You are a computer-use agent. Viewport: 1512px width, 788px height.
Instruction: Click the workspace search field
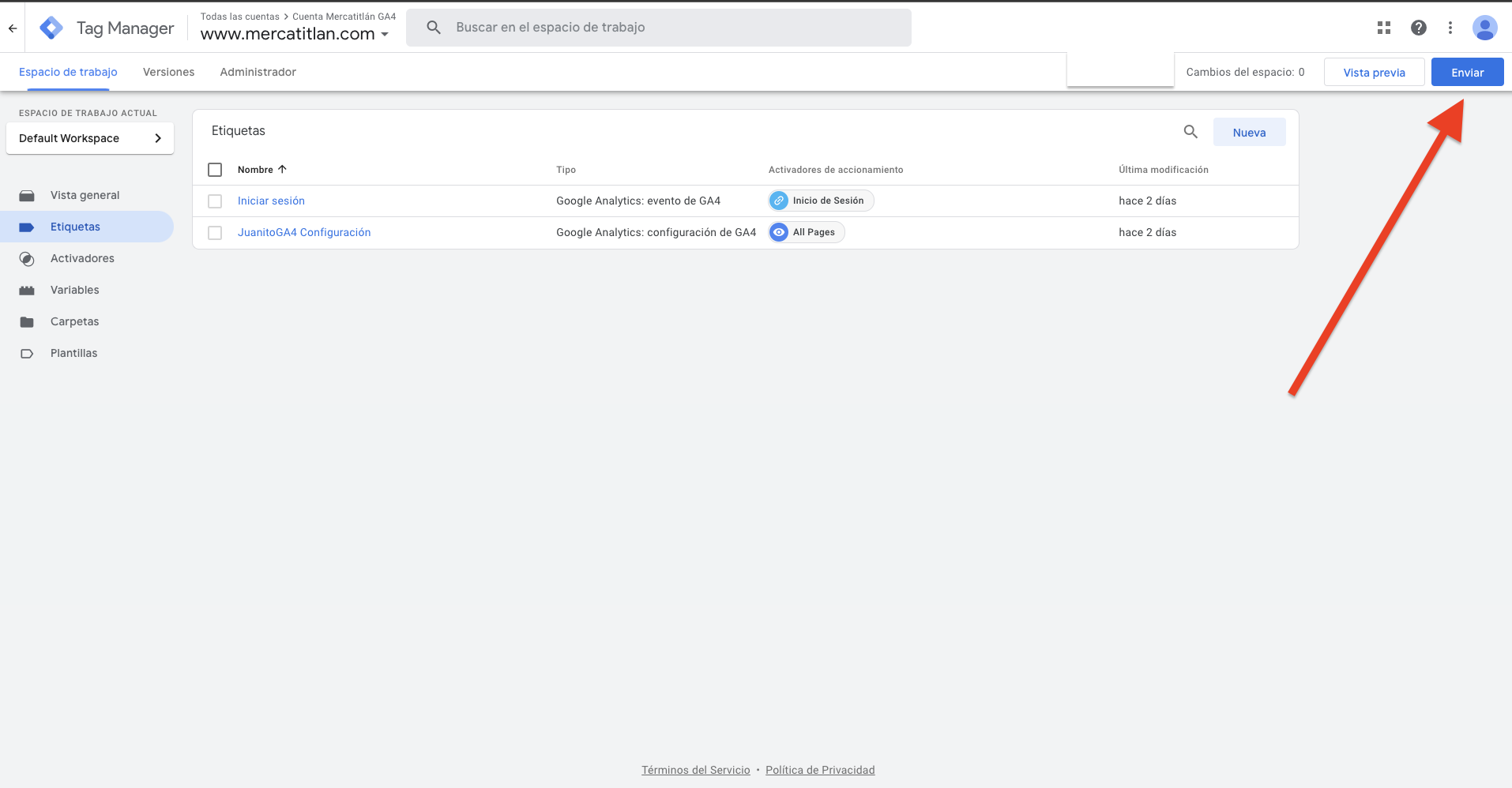point(659,27)
